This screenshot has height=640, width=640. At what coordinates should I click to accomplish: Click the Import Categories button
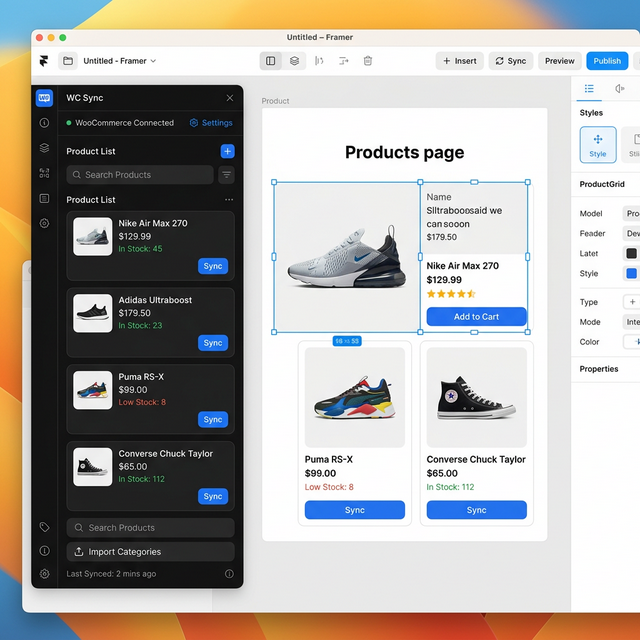[151, 552]
